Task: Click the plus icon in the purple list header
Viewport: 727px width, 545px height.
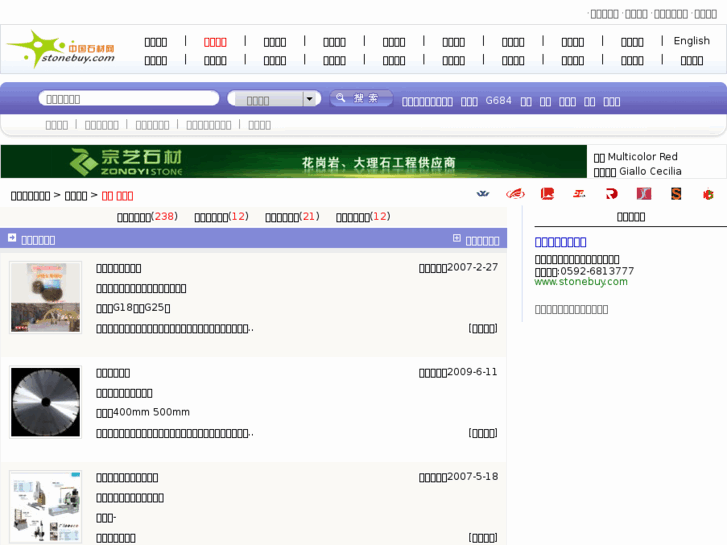Action: click(x=457, y=238)
